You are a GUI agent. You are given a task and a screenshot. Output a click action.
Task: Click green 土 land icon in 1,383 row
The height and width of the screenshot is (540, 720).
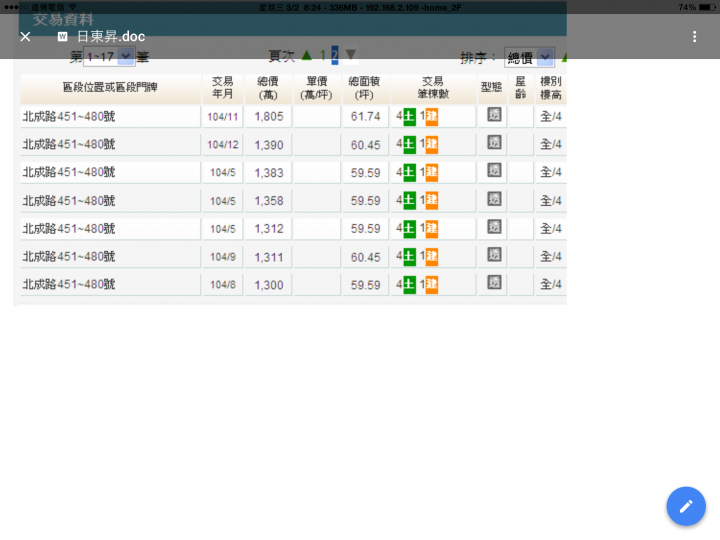409,173
